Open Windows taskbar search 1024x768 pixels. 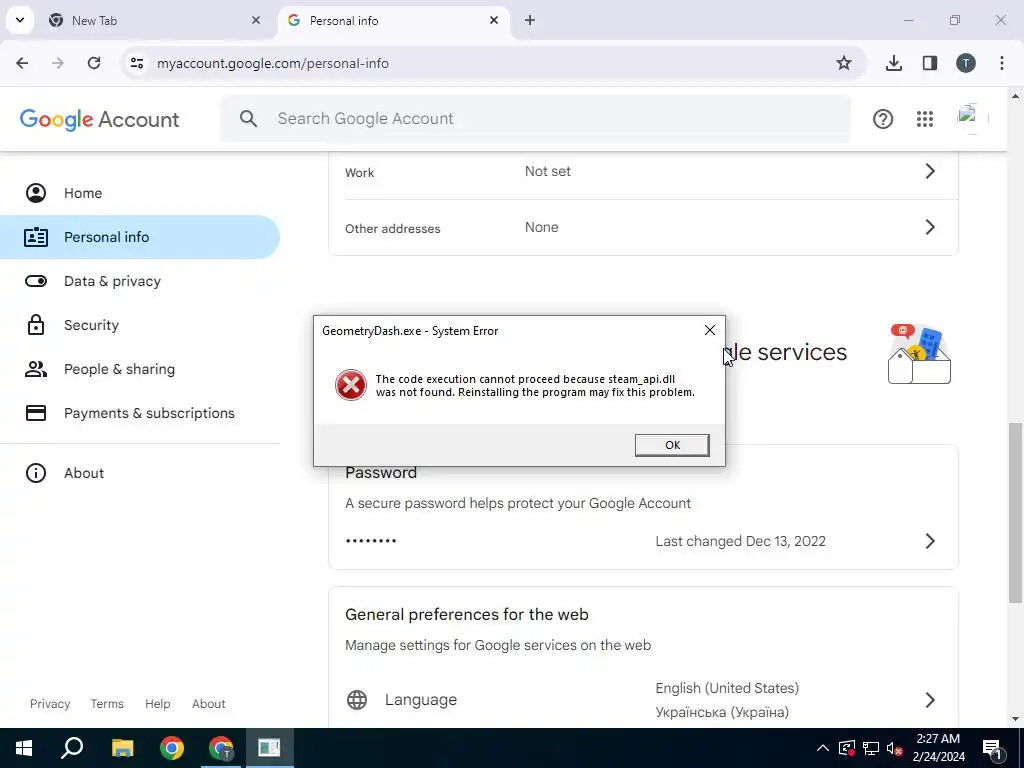click(72, 748)
